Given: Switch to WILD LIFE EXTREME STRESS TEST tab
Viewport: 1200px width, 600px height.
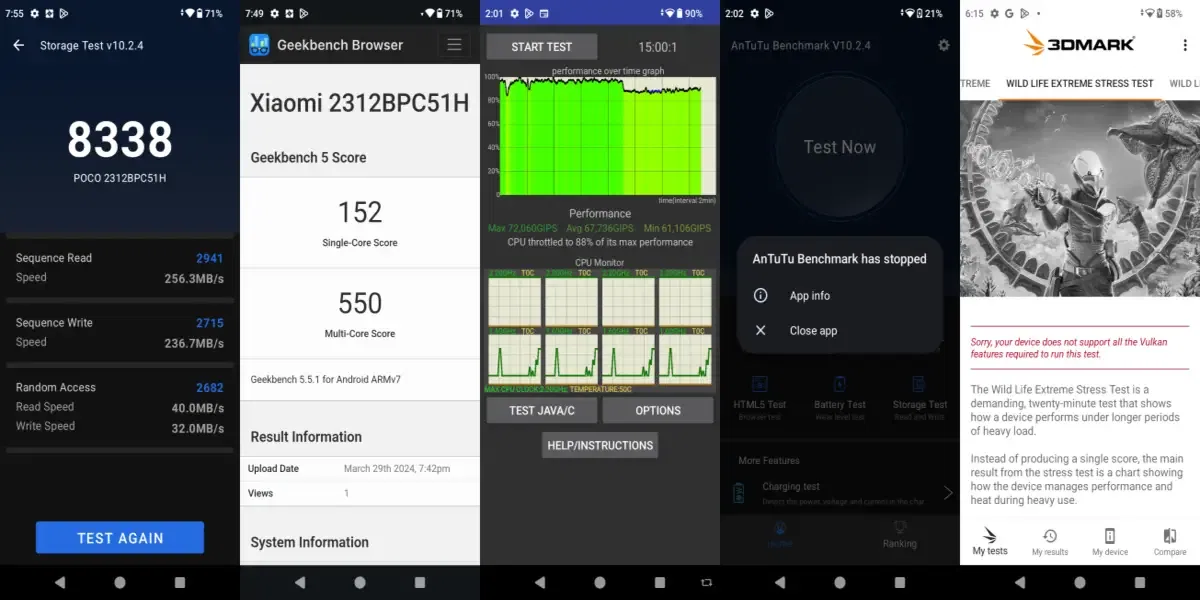Looking at the screenshot, I should 1079,83.
